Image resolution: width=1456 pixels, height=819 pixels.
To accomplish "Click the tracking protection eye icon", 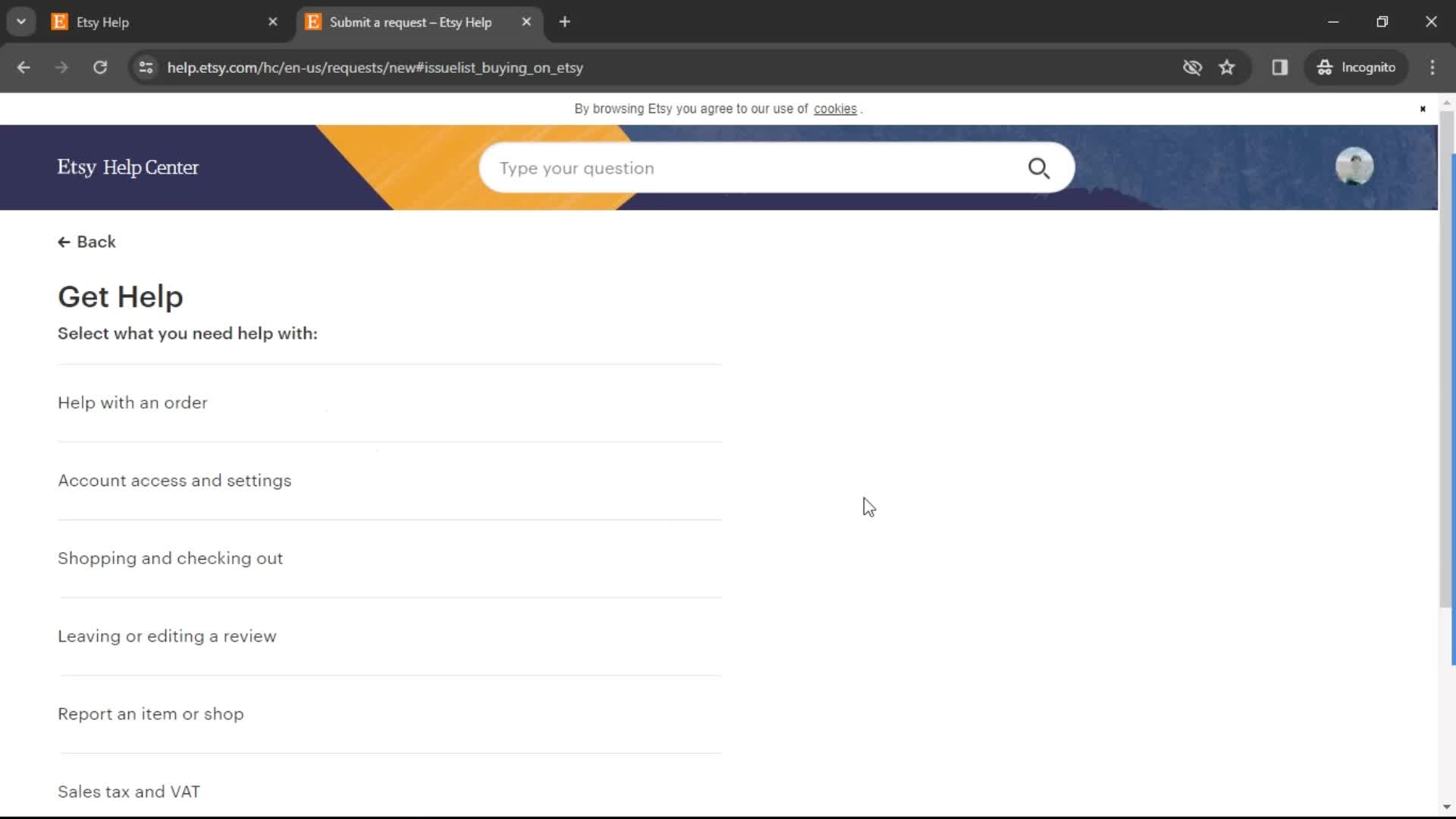I will click(x=1192, y=67).
